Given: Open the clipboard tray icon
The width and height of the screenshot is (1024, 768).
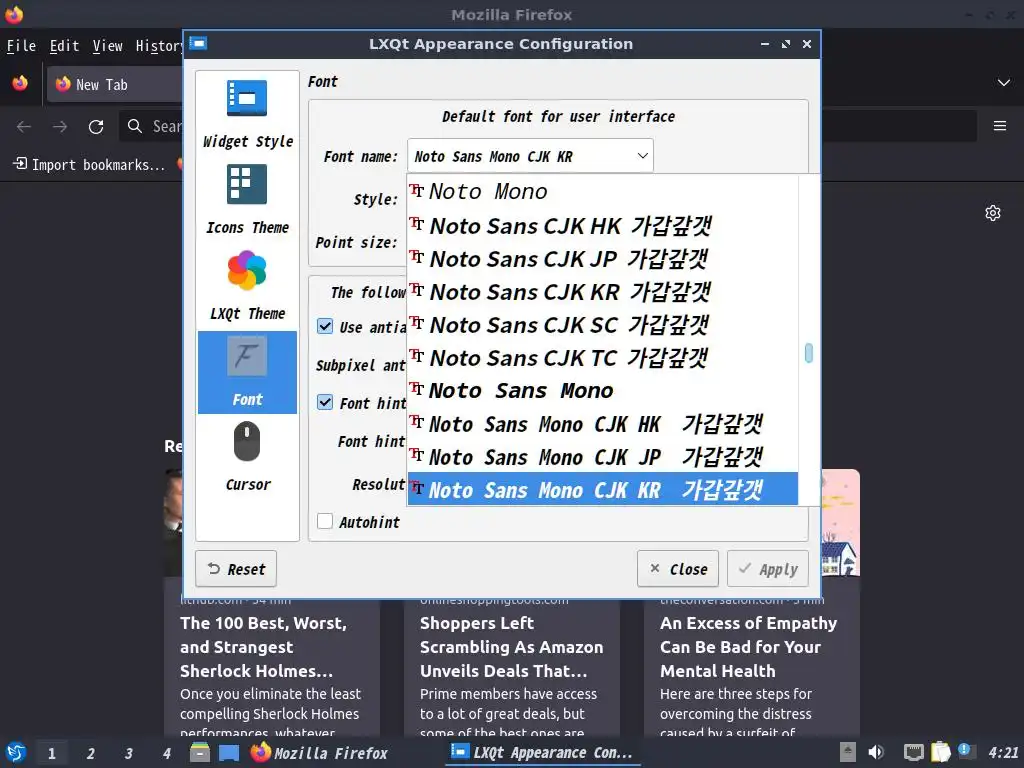Looking at the screenshot, I should pyautogui.click(x=940, y=752).
